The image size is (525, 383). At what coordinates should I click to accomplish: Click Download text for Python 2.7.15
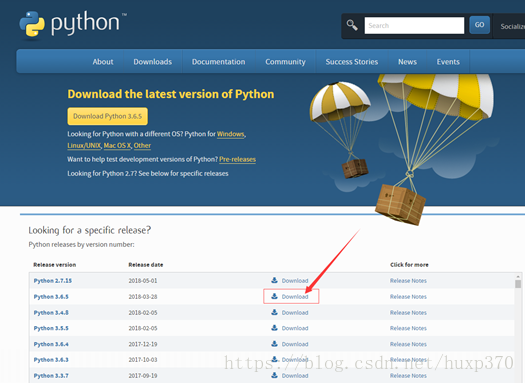click(x=295, y=281)
